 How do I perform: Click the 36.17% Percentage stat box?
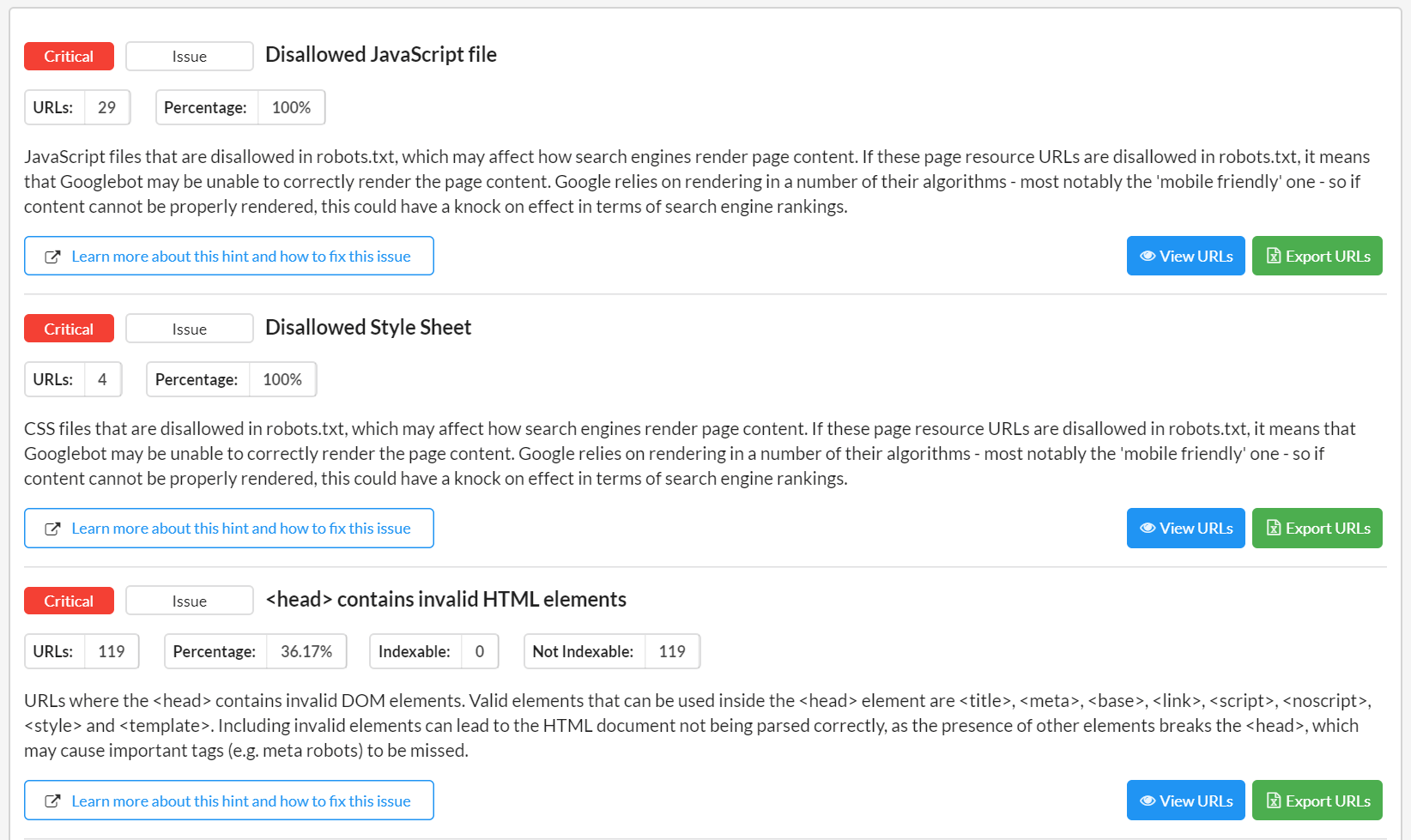(306, 652)
